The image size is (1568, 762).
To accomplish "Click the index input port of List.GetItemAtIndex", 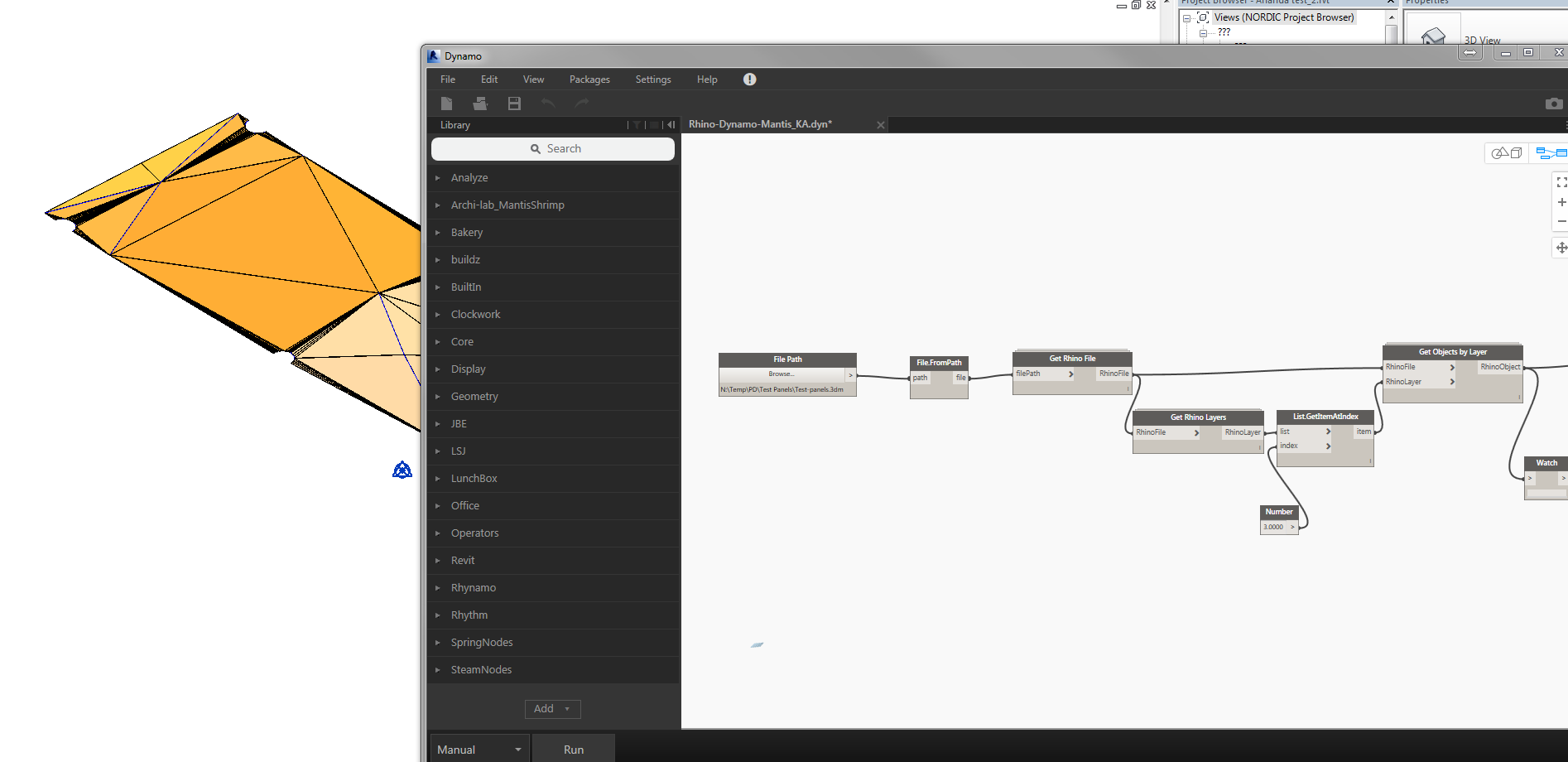I will pyautogui.click(x=1305, y=446).
